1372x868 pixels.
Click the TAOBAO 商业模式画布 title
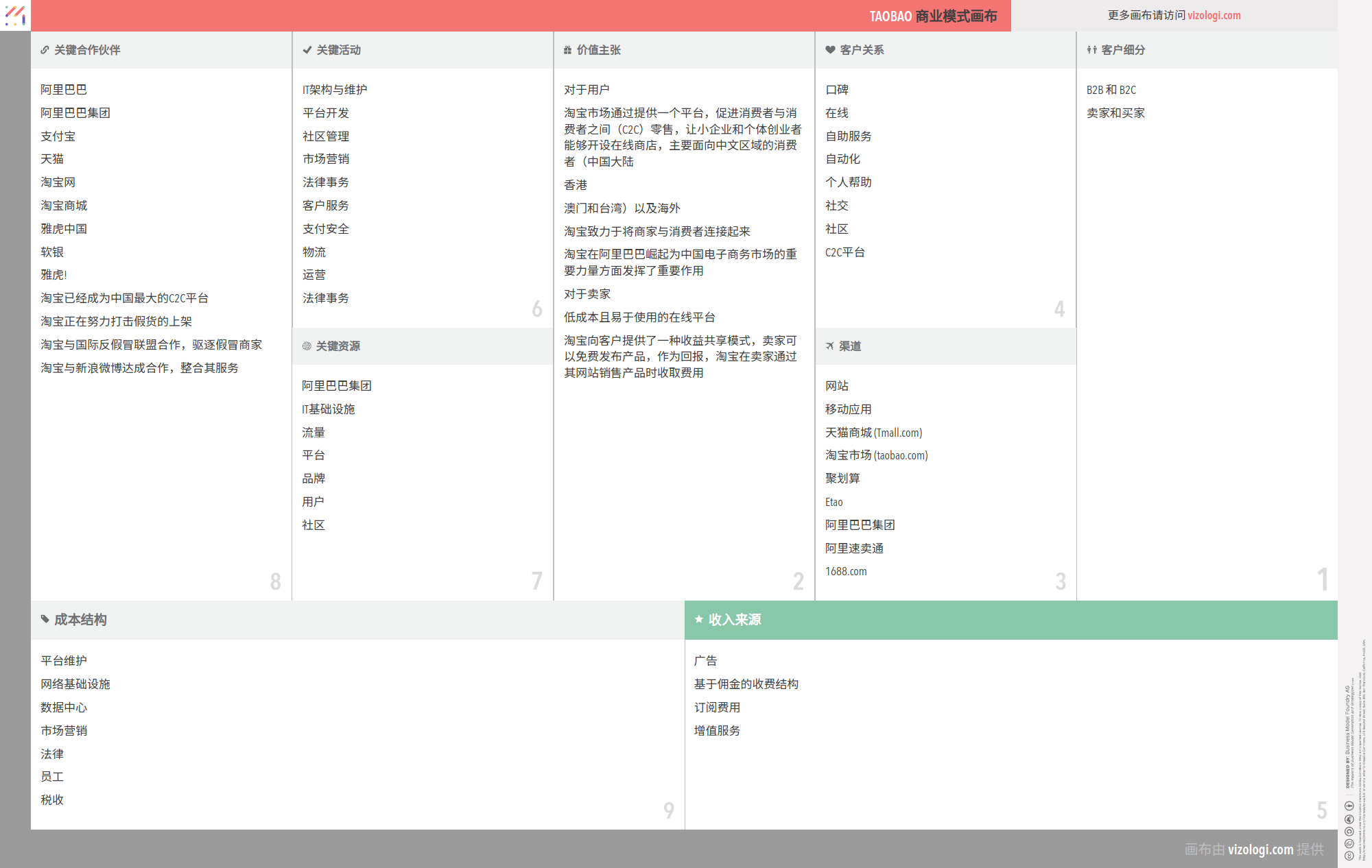932,16
